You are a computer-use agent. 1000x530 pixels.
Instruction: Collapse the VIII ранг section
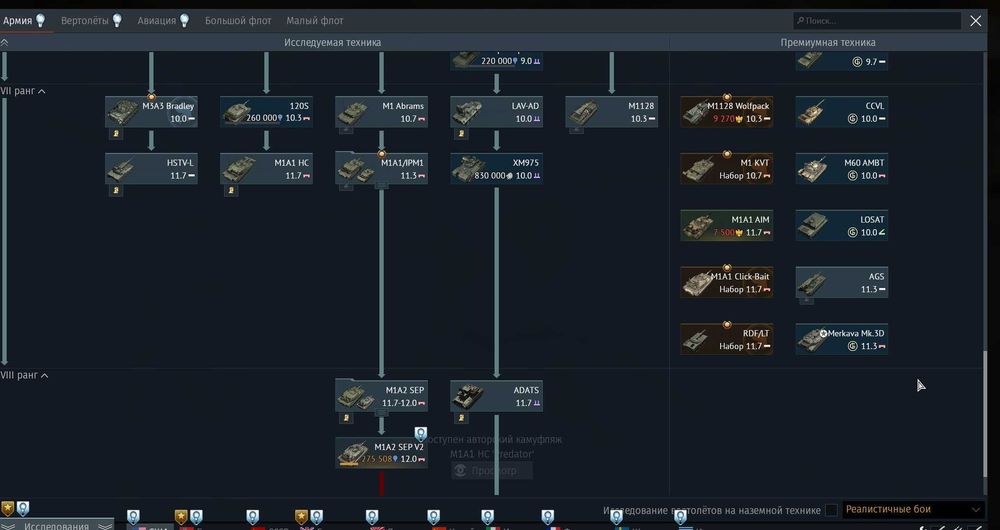pos(25,375)
